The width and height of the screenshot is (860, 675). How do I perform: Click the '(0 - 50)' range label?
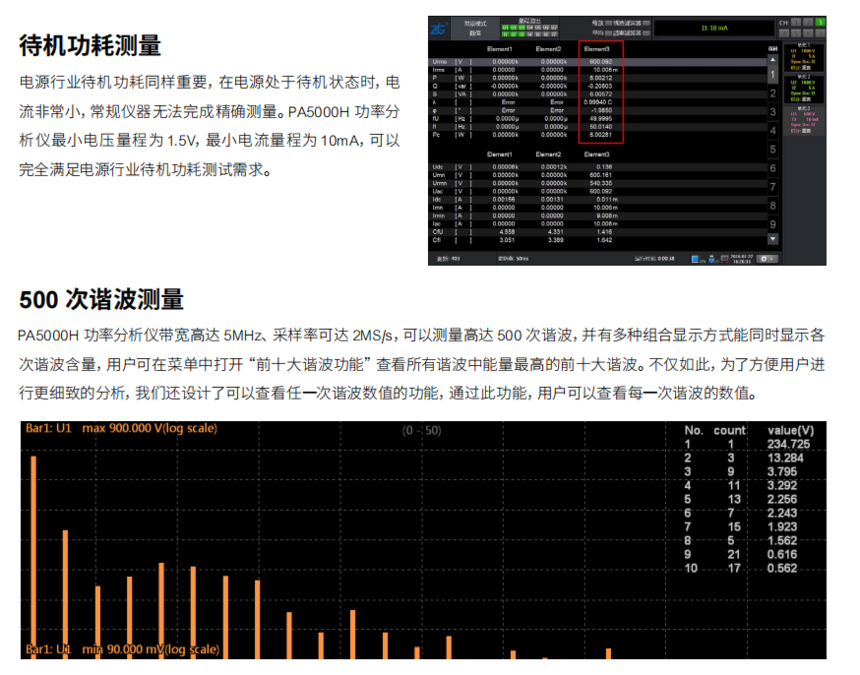pyautogui.click(x=422, y=430)
